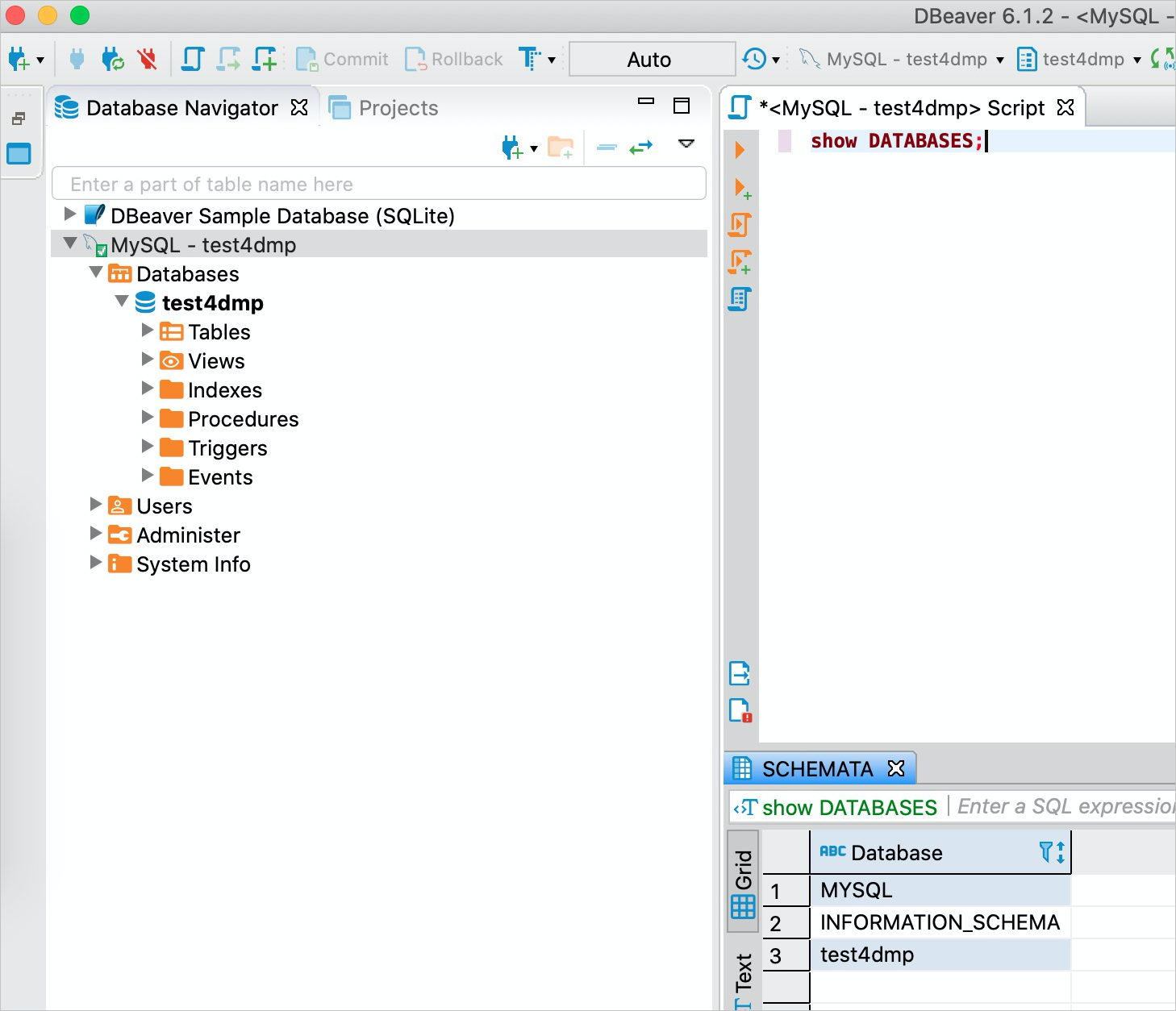Click the table name filter field
Viewport: 1176px width, 1011px height.
pyautogui.click(x=379, y=184)
